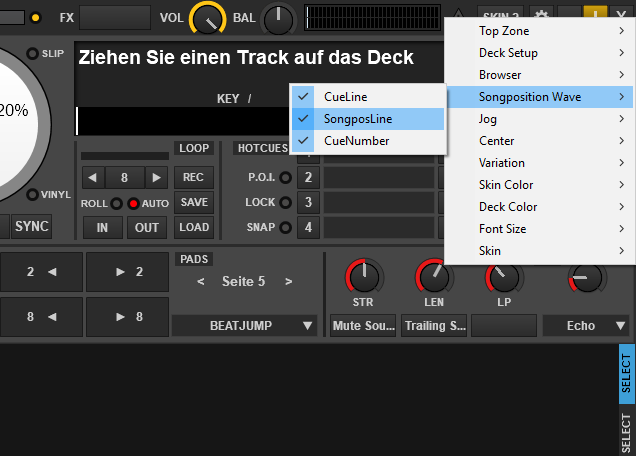Click the Seite 5 pads page label

(243, 281)
